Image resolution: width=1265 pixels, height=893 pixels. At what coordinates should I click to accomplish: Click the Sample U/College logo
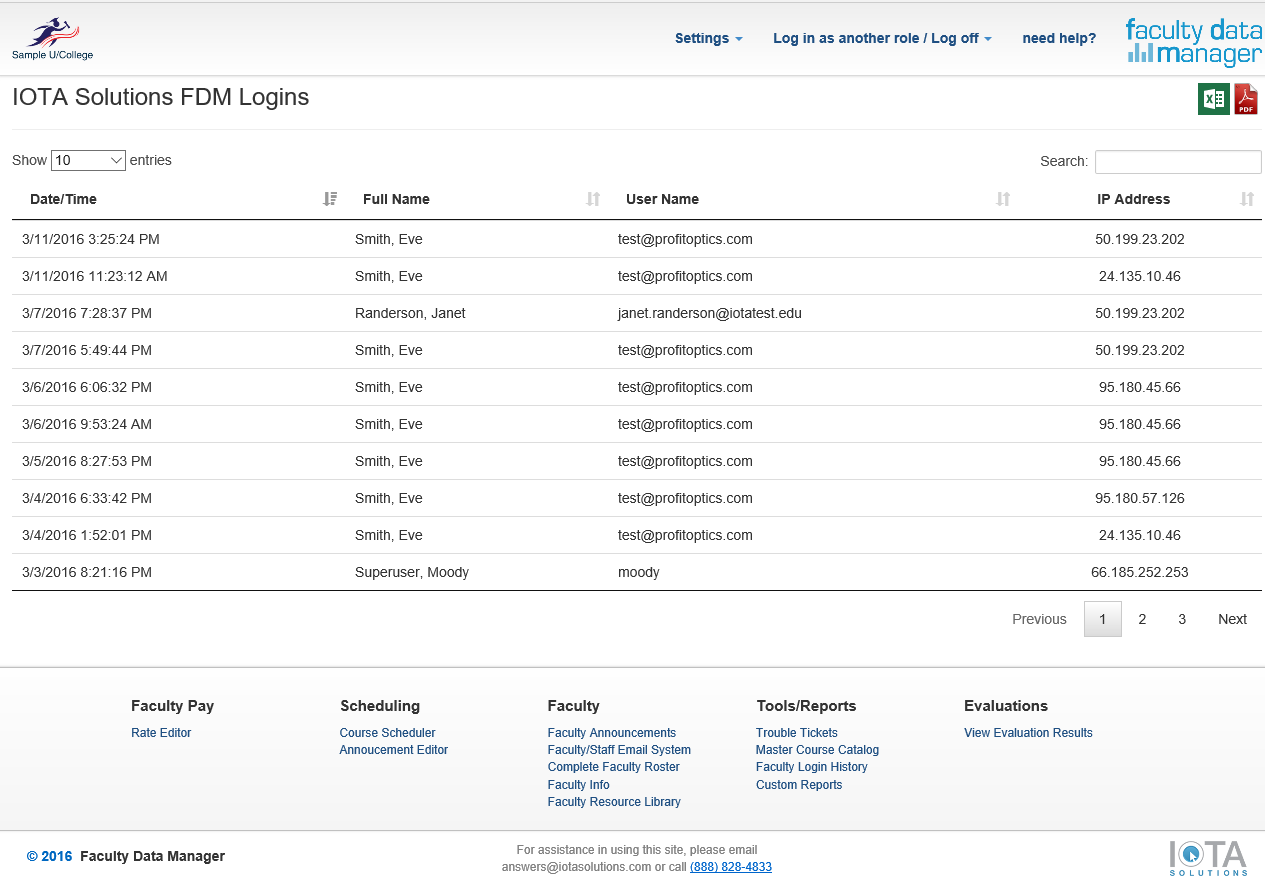click(53, 39)
